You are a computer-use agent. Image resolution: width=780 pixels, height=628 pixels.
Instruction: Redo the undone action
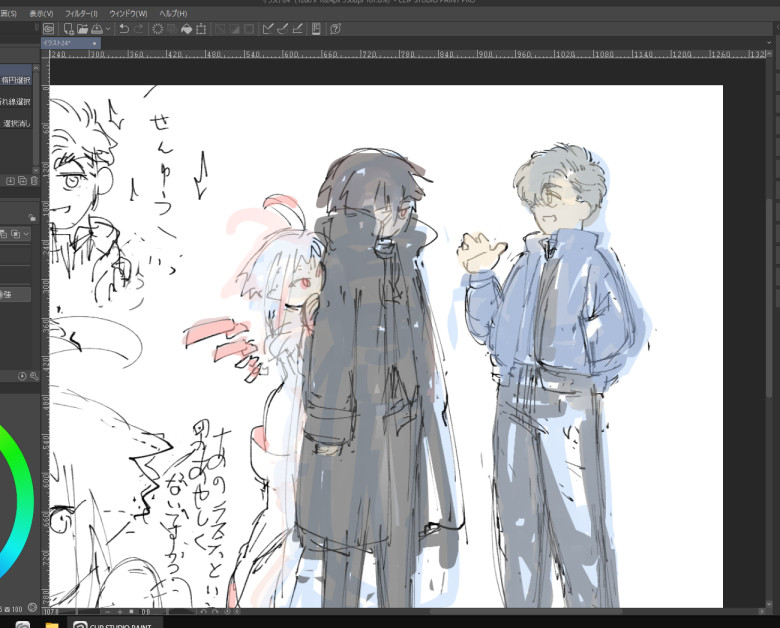click(x=139, y=29)
